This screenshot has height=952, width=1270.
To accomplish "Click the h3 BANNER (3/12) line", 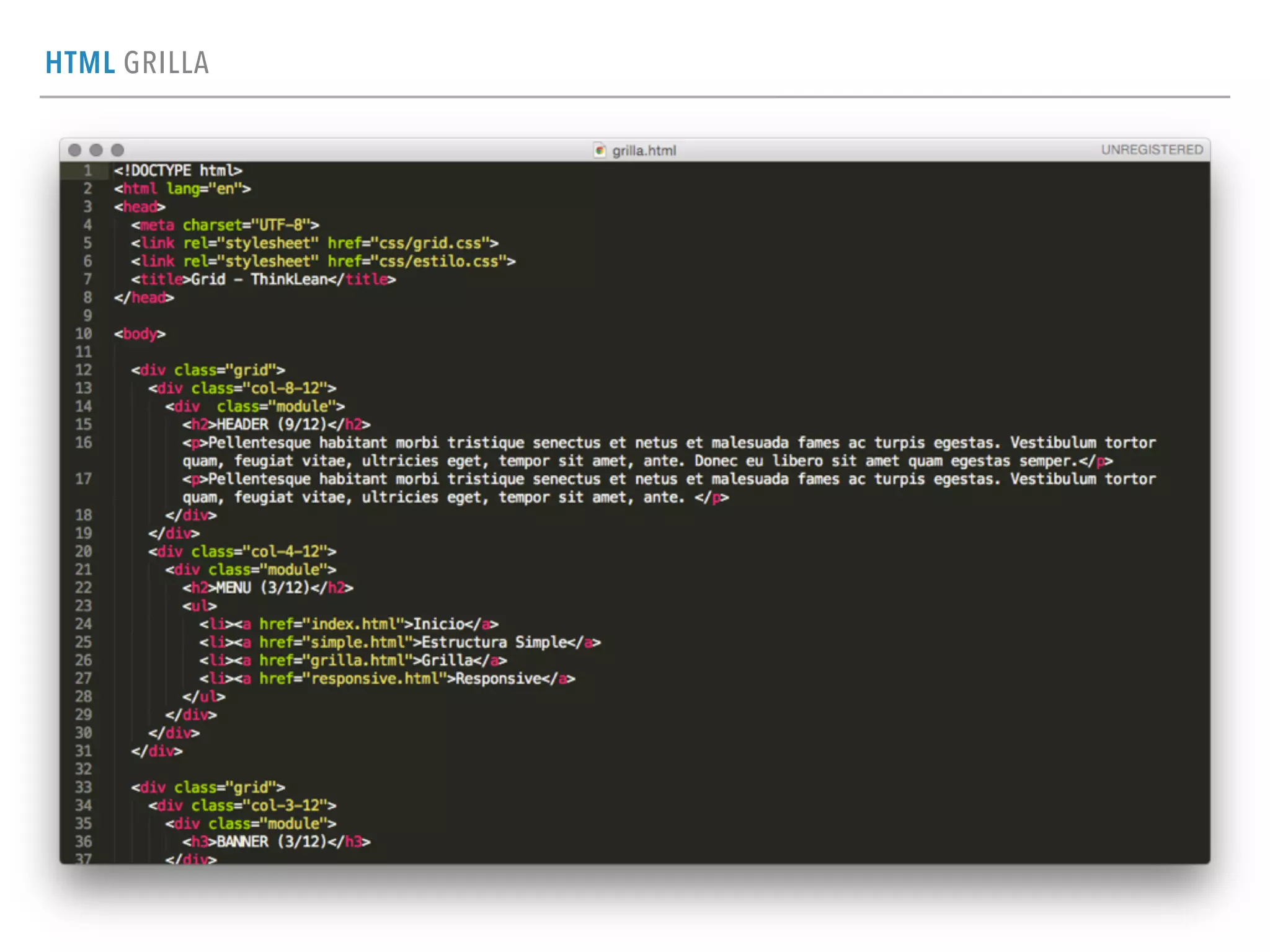I will [x=276, y=842].
